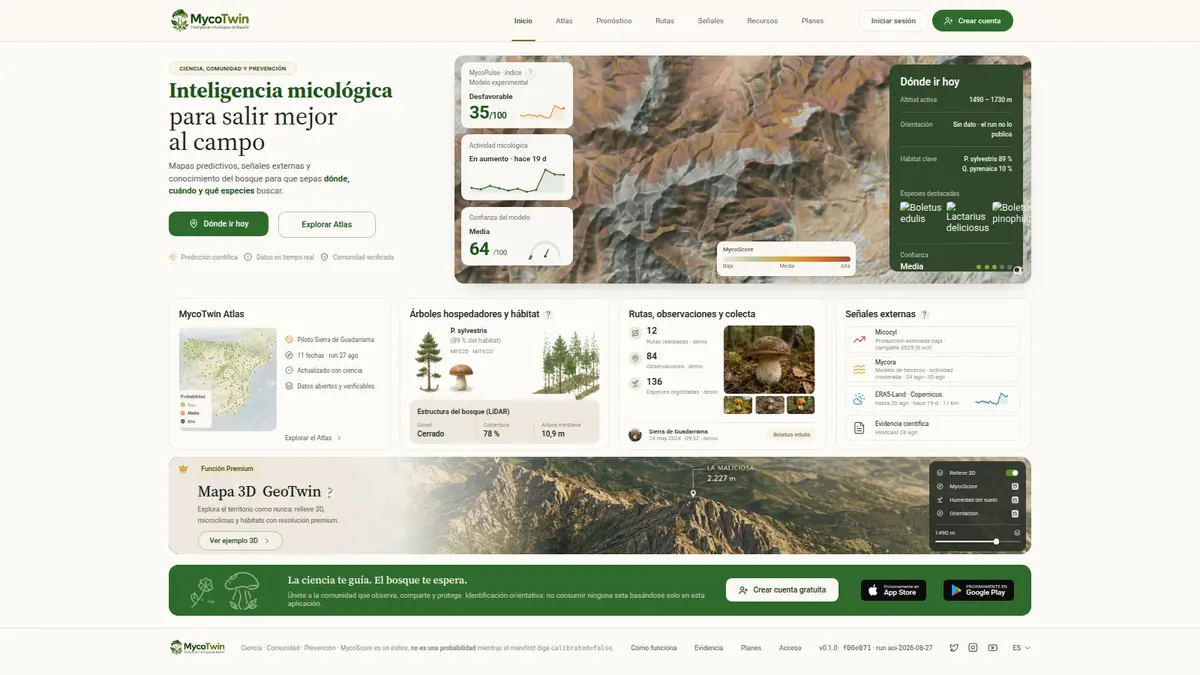The height and width of the screenshot is (675, 1200).
Task: Toggle the Humedad del suelo layer checkbox
Action: (x=1015, y=499)
